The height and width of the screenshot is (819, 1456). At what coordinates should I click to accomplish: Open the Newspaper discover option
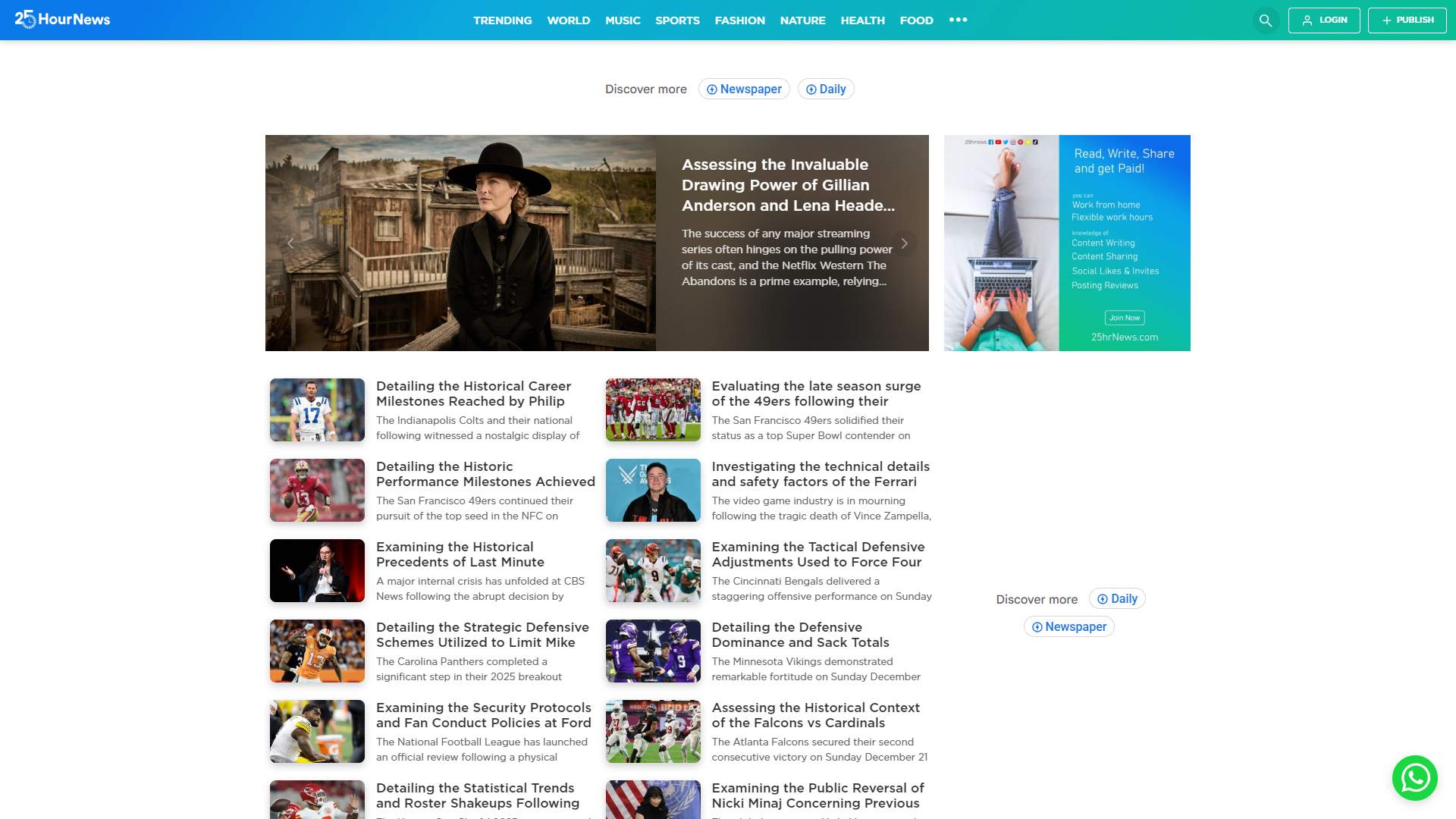744,89
